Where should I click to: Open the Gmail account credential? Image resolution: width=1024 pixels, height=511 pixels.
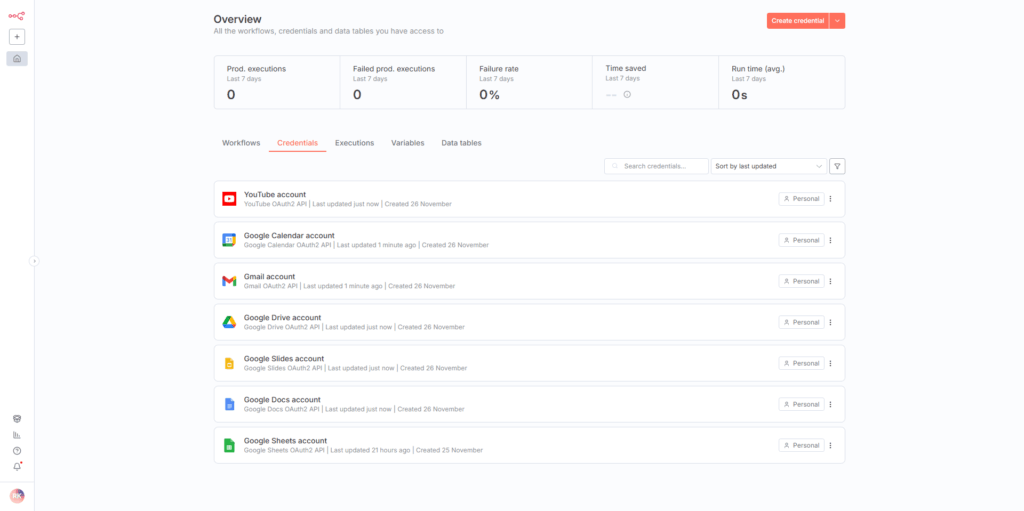click(269, 277)
